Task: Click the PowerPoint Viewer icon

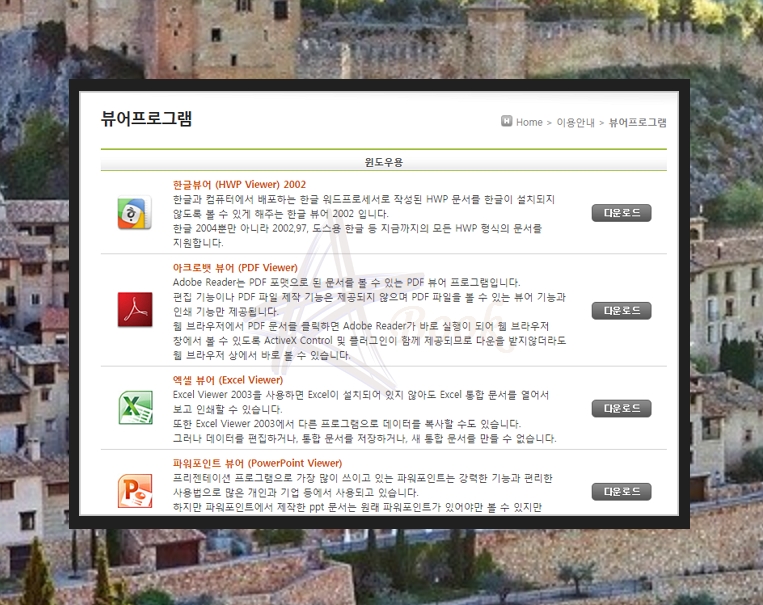Action: pos(135,491)
